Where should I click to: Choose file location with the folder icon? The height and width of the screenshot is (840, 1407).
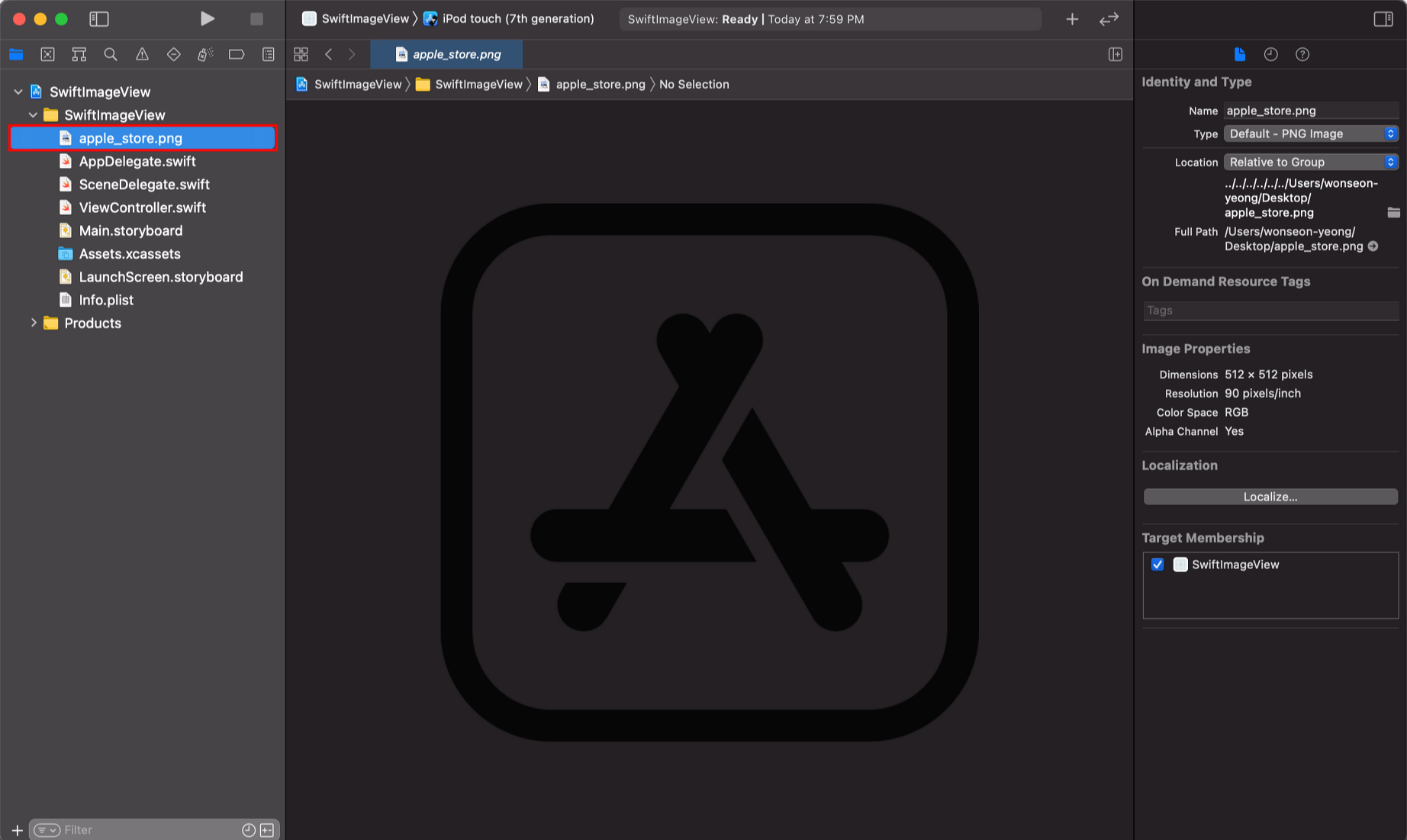click(1393, 212)
